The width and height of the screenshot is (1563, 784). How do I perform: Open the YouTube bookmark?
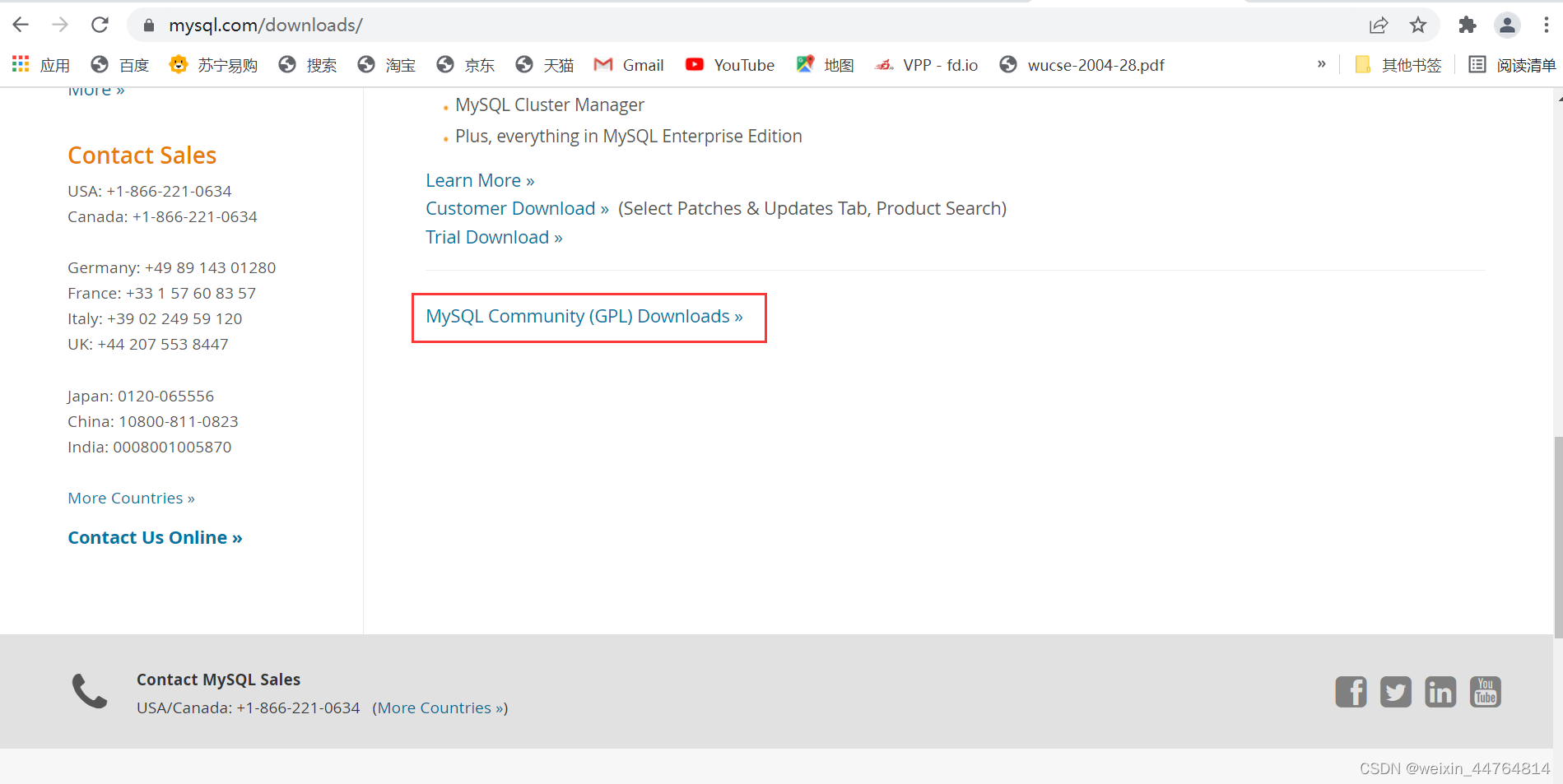pyautogui.click(x=730, y=65)
